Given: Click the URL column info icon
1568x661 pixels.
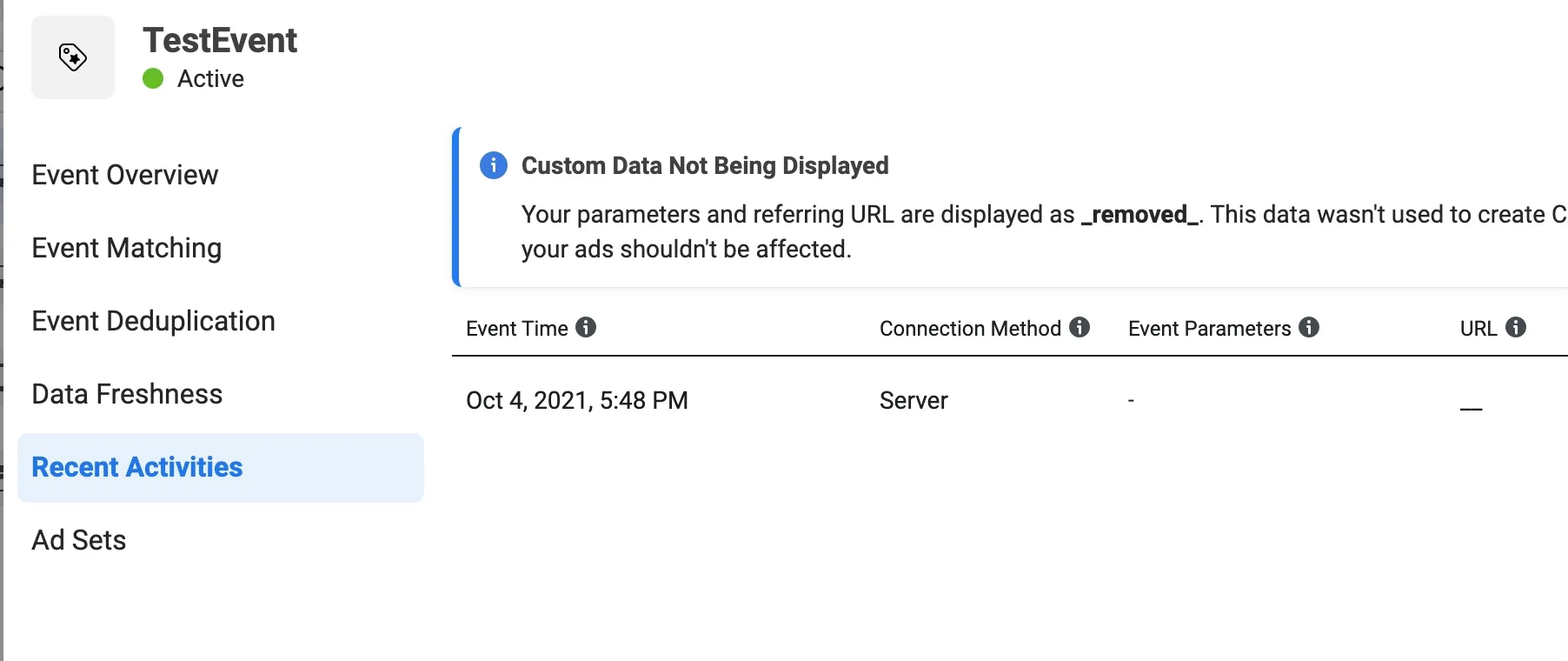Looking at the screenshot, I should click(x=1516, y=327).
